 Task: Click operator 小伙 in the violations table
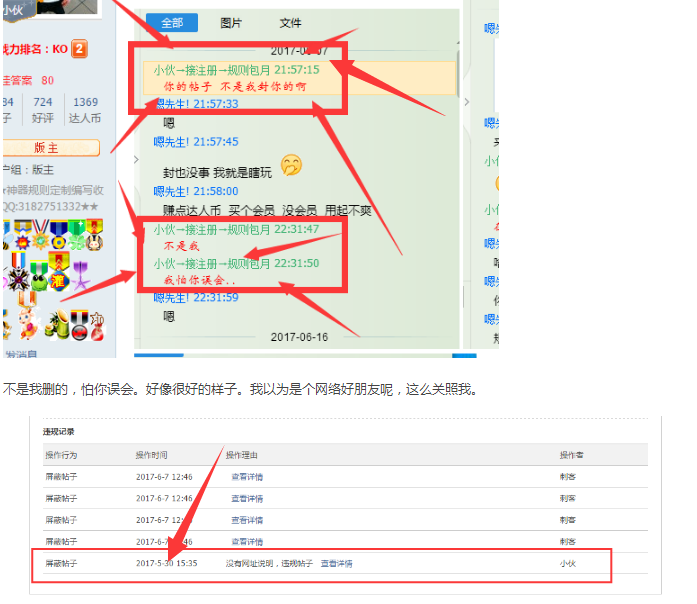[568, 564]
